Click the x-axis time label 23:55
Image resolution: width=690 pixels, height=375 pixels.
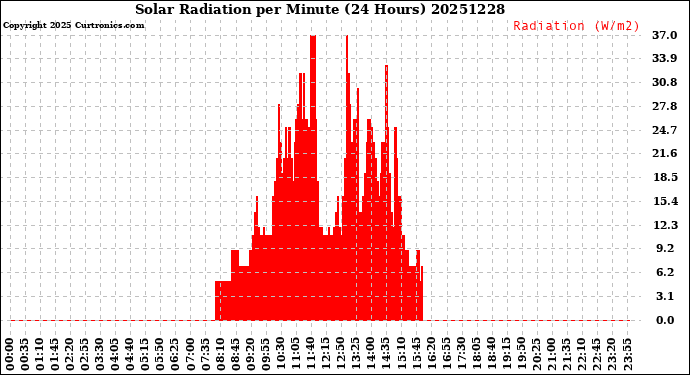(x=627, y=355)
